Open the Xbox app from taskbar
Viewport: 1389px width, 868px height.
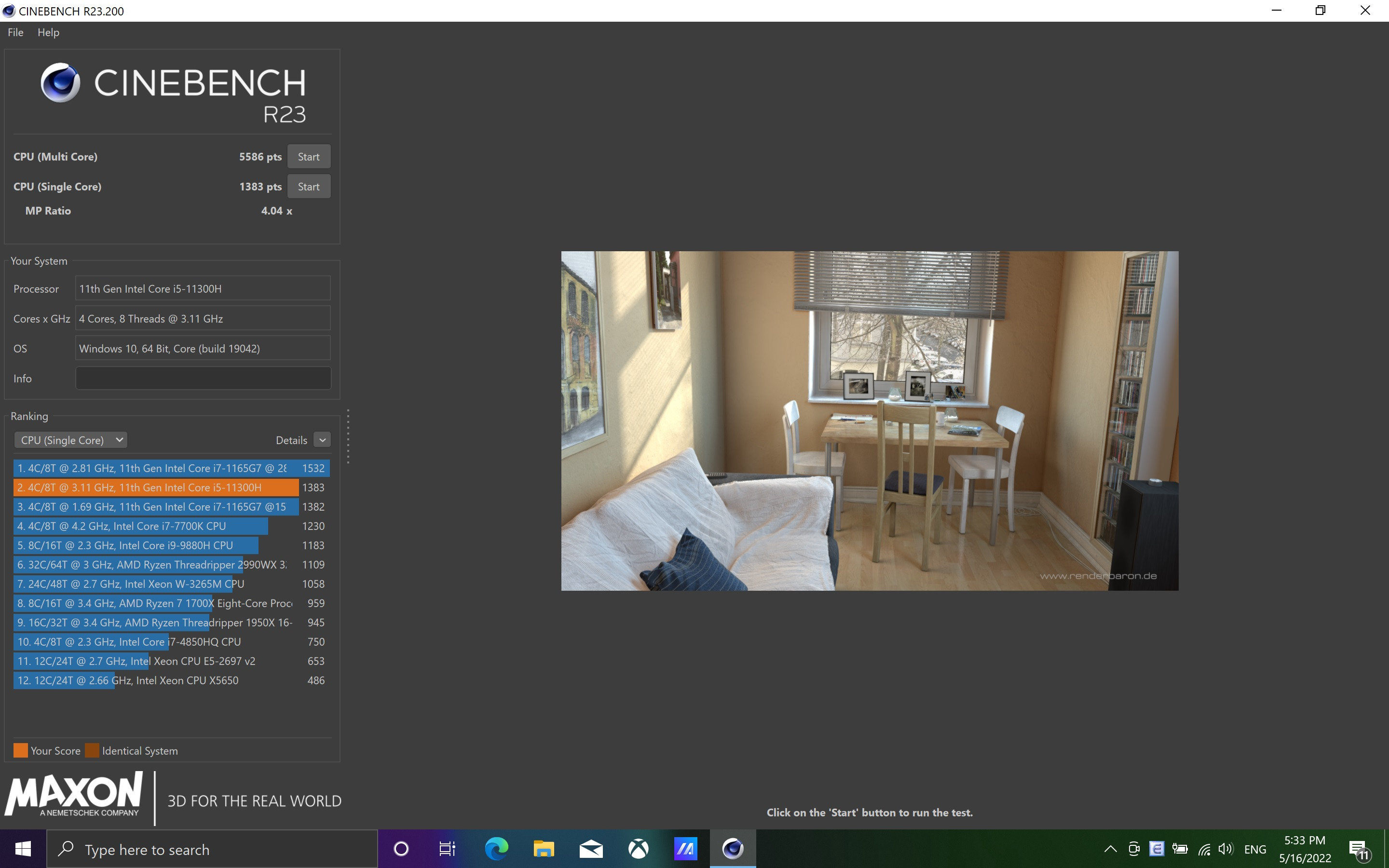click(638, 849)
